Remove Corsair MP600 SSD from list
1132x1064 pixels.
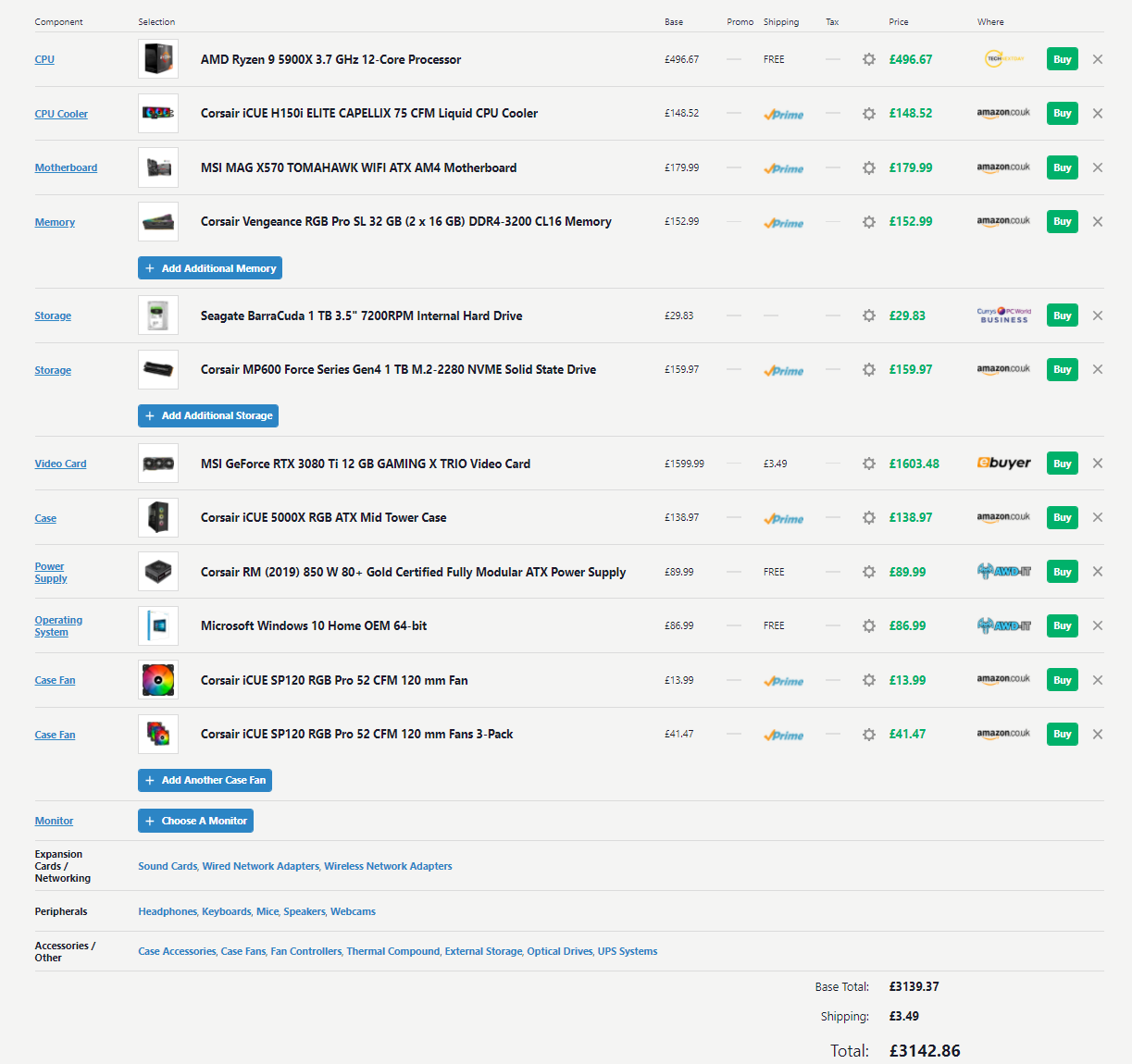[x=1098, y=369]
